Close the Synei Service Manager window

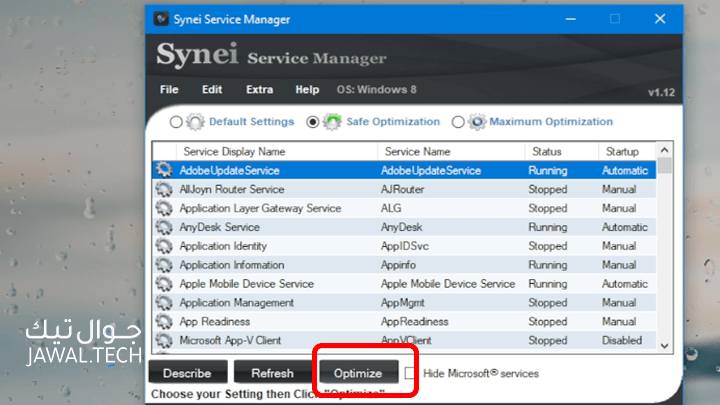(660, 19)
